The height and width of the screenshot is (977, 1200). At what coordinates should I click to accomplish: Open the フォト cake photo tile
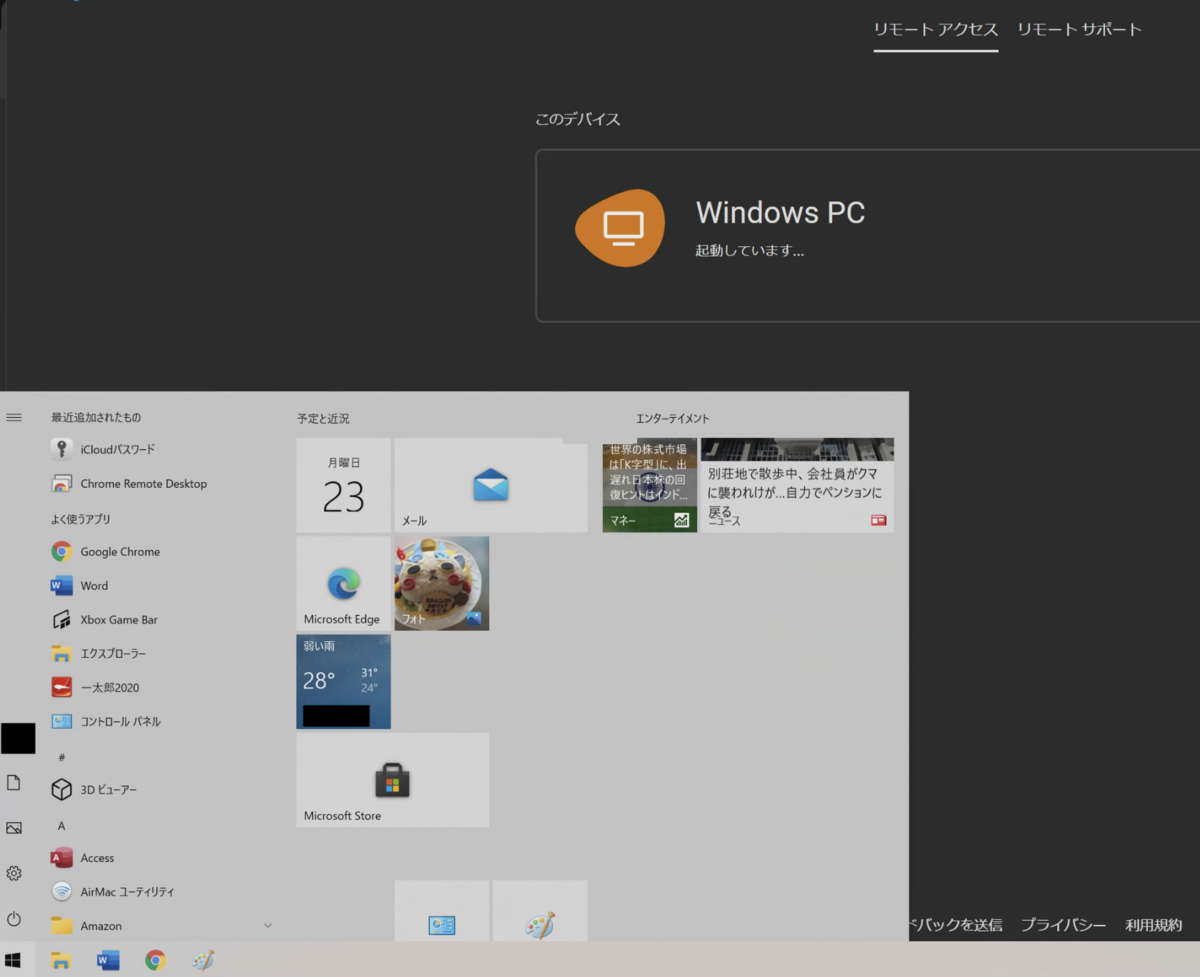(442, 583)
